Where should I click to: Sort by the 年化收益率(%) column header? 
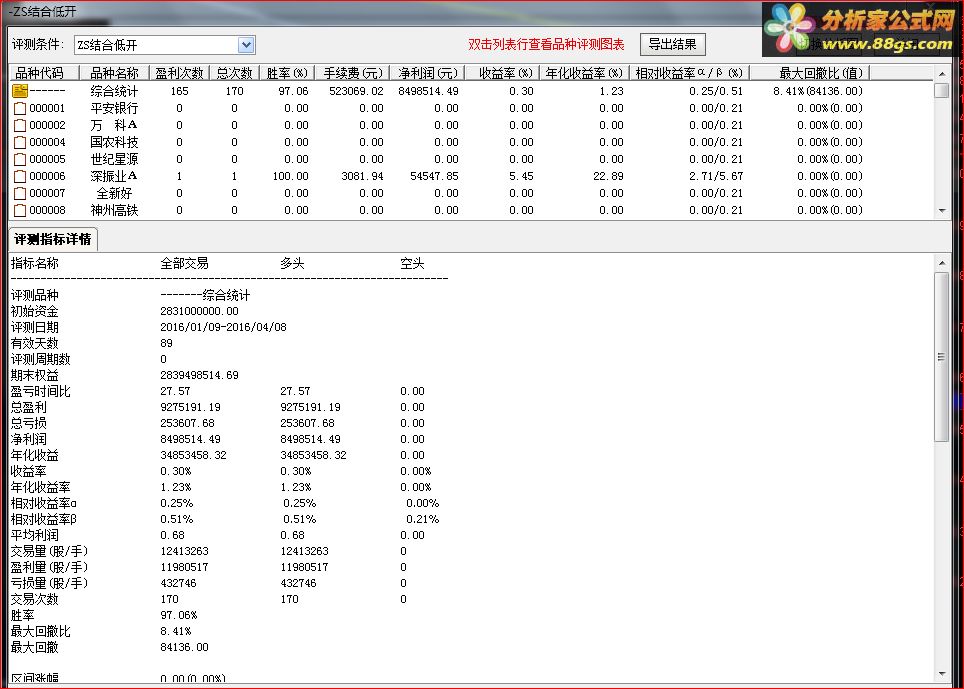pos(584,73)
